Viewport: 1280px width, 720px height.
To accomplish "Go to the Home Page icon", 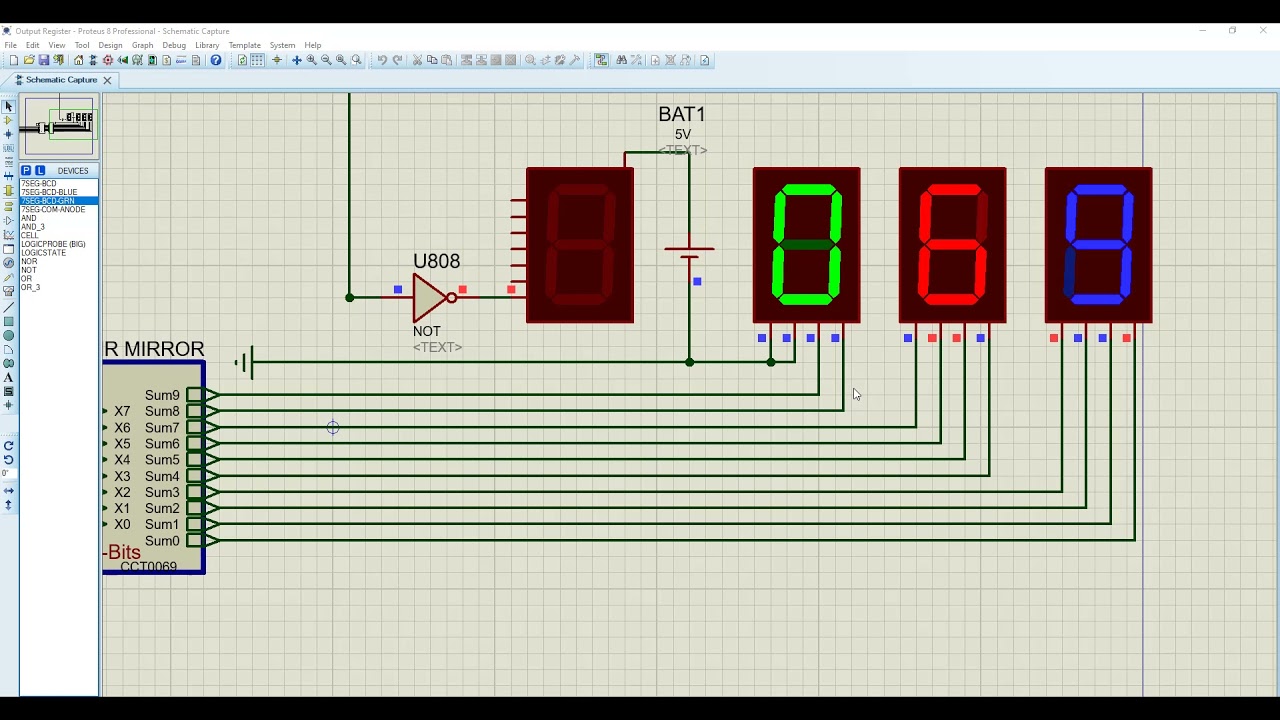I will tap(78, 60).
